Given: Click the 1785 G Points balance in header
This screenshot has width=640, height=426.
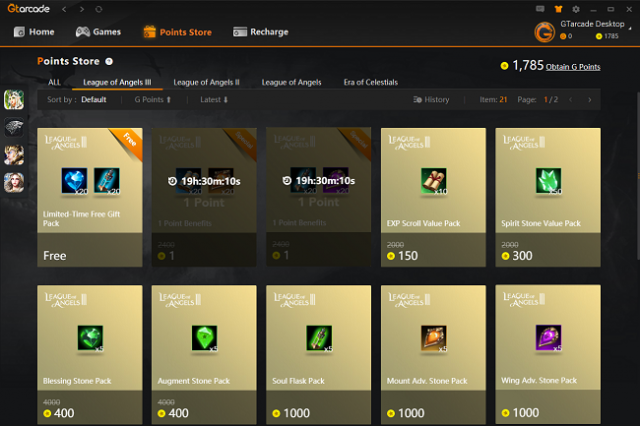Looking at the screenshot, I should [x=607, y=36].
